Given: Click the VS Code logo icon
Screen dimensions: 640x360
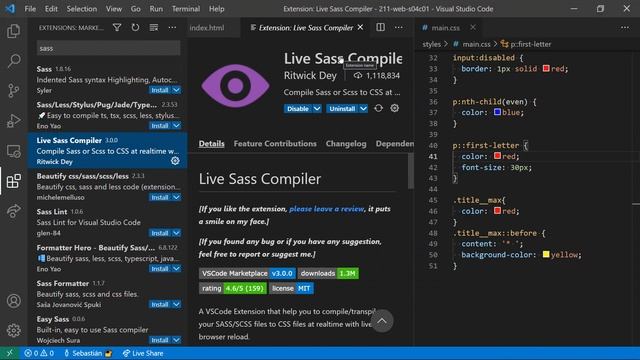Looking at the screenshot, I should [10, 9].
